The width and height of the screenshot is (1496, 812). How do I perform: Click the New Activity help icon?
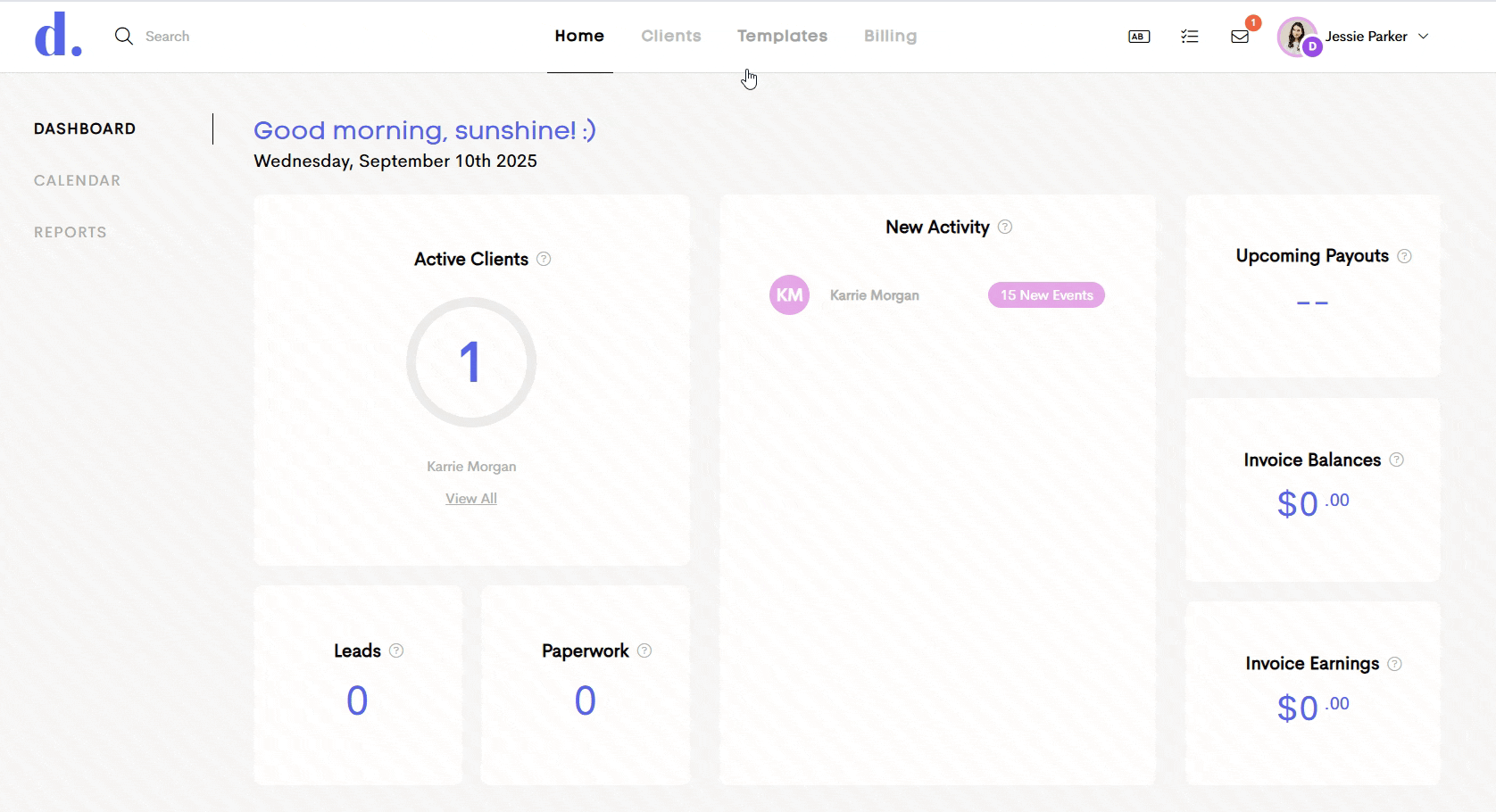1005,227
